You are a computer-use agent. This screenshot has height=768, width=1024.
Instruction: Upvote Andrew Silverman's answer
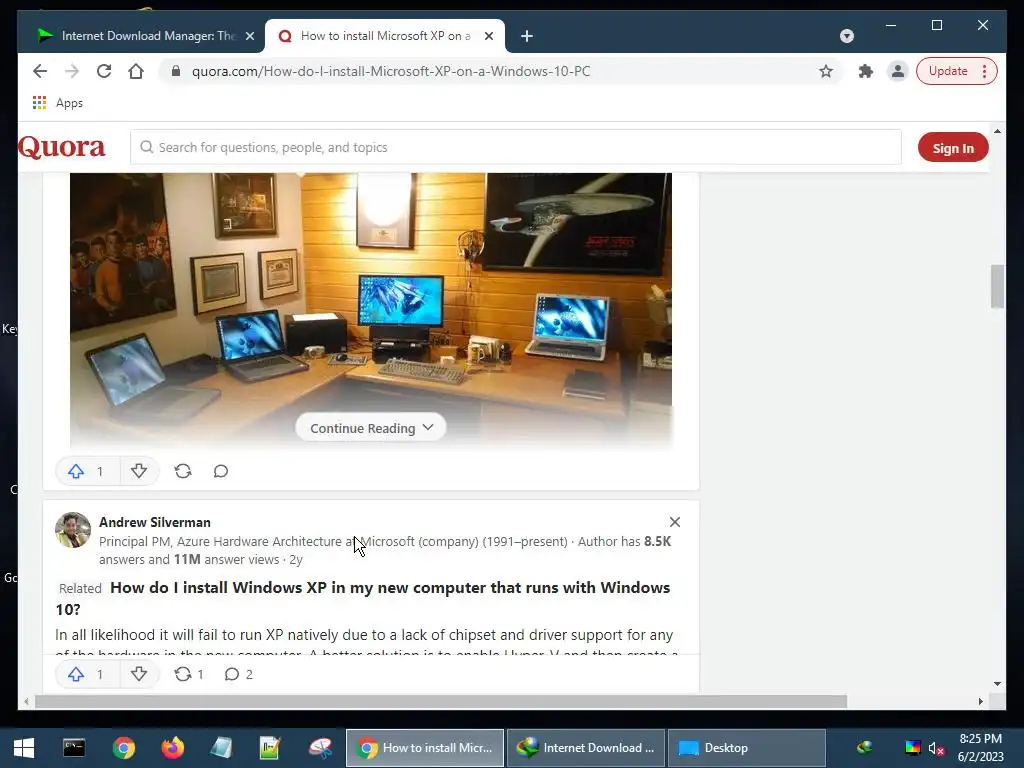pos(88,674)
